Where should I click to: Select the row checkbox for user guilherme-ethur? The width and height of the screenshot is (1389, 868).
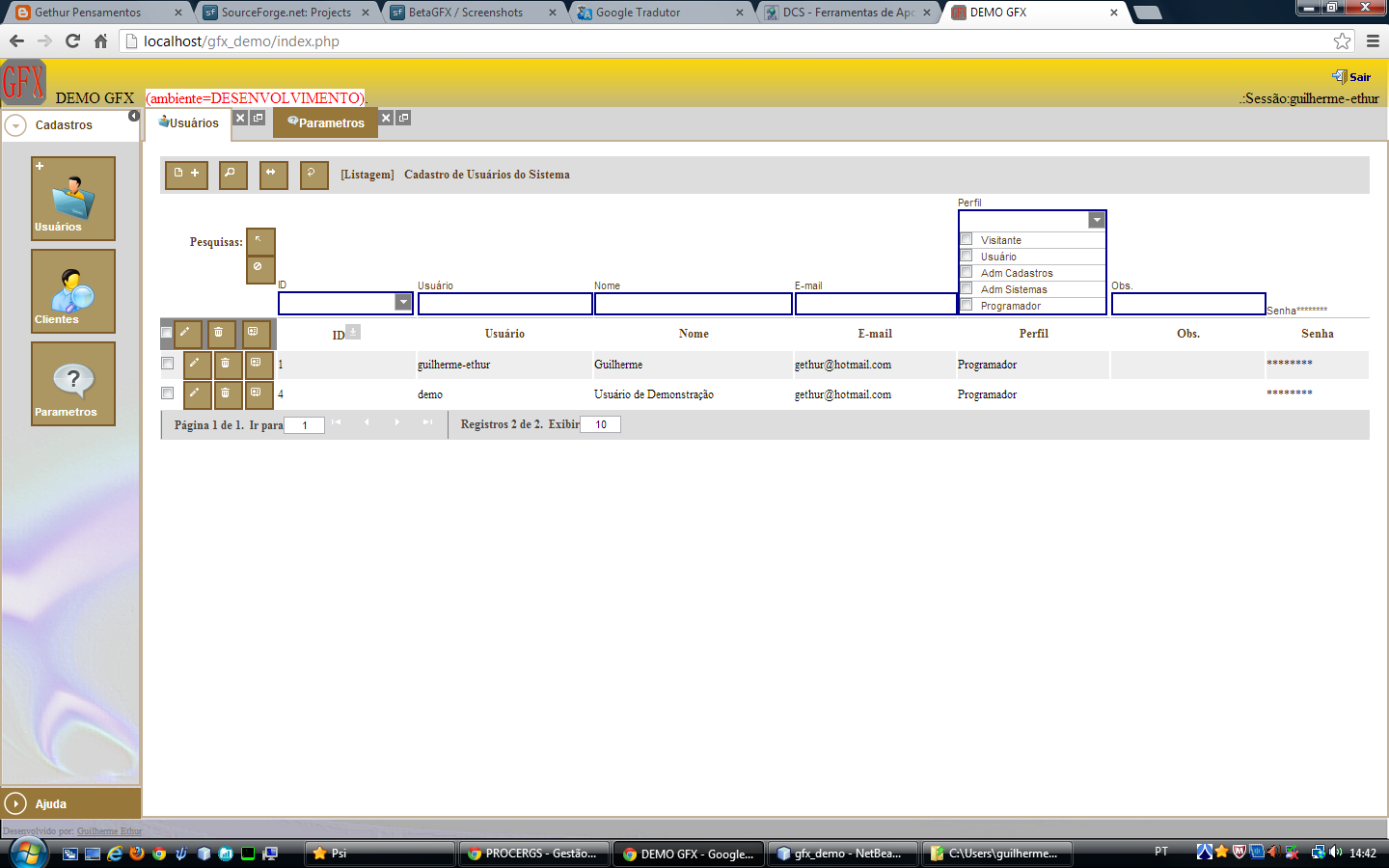coord(166,364)
